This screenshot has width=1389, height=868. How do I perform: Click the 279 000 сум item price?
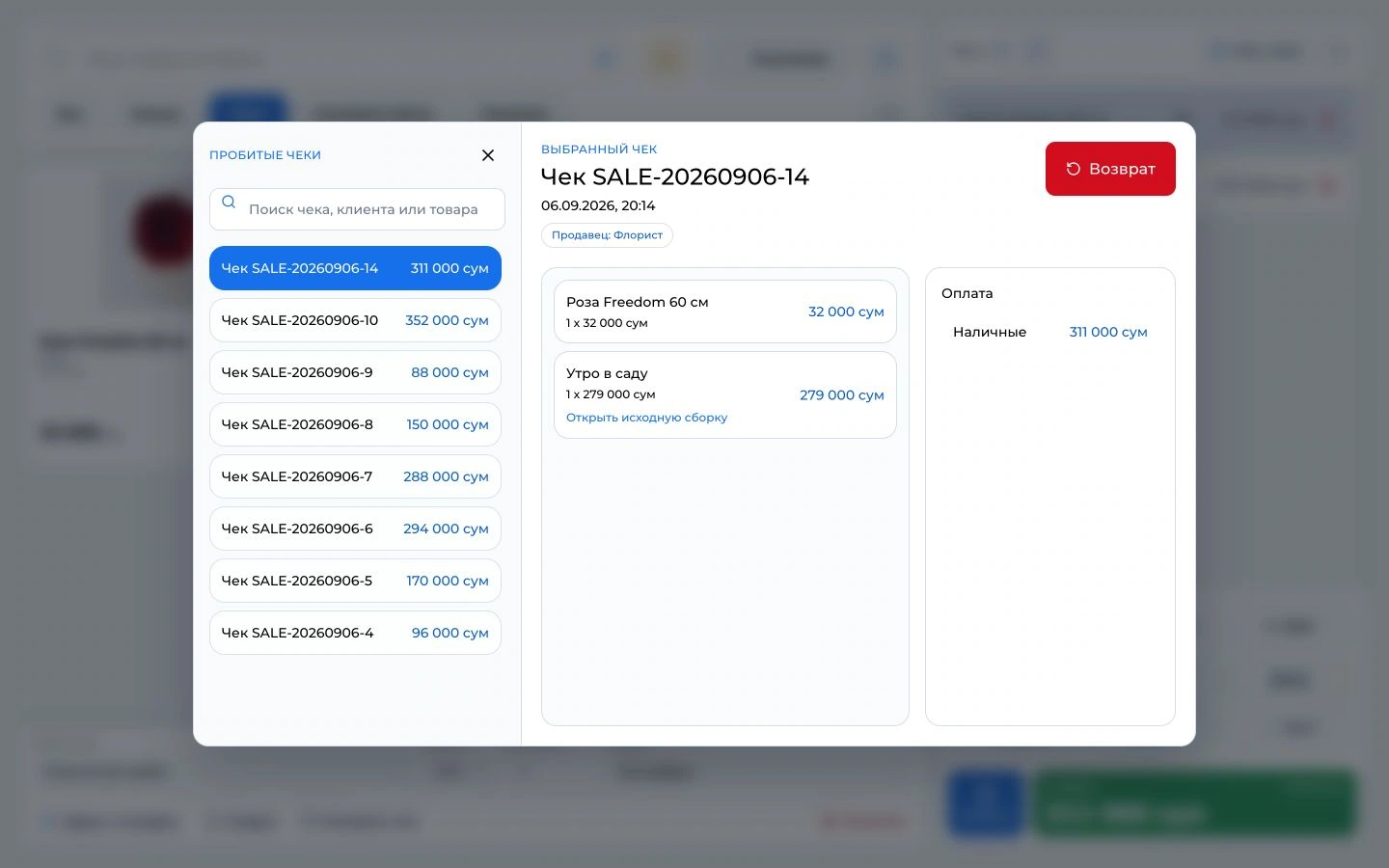click(x=842, y=395)
